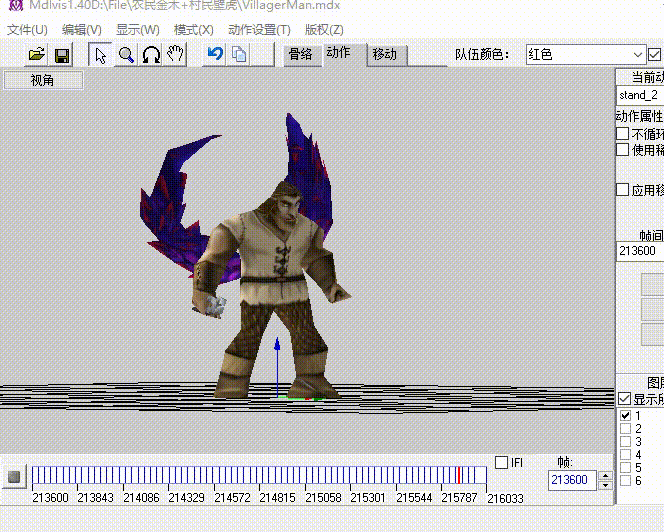This screenshot has height=532, width=664.
Task: Choose the rotate view tool
Action: 151,55
